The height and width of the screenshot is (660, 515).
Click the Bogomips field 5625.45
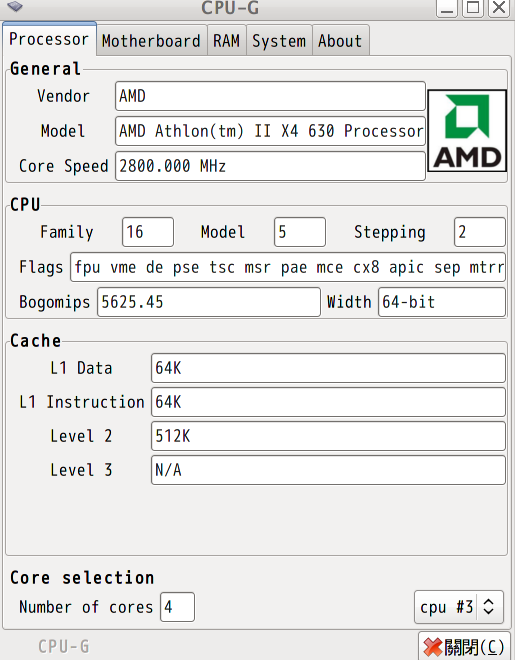(209, 302)
